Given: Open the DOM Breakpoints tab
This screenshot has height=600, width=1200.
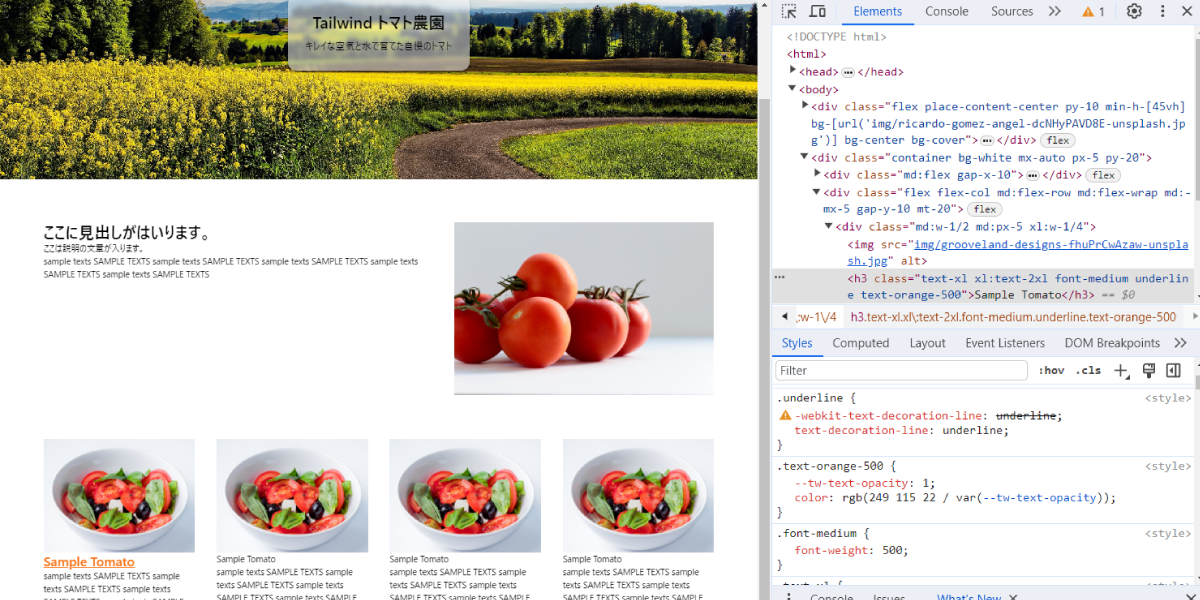Looking at the screenshot, I should [1112, 343].
